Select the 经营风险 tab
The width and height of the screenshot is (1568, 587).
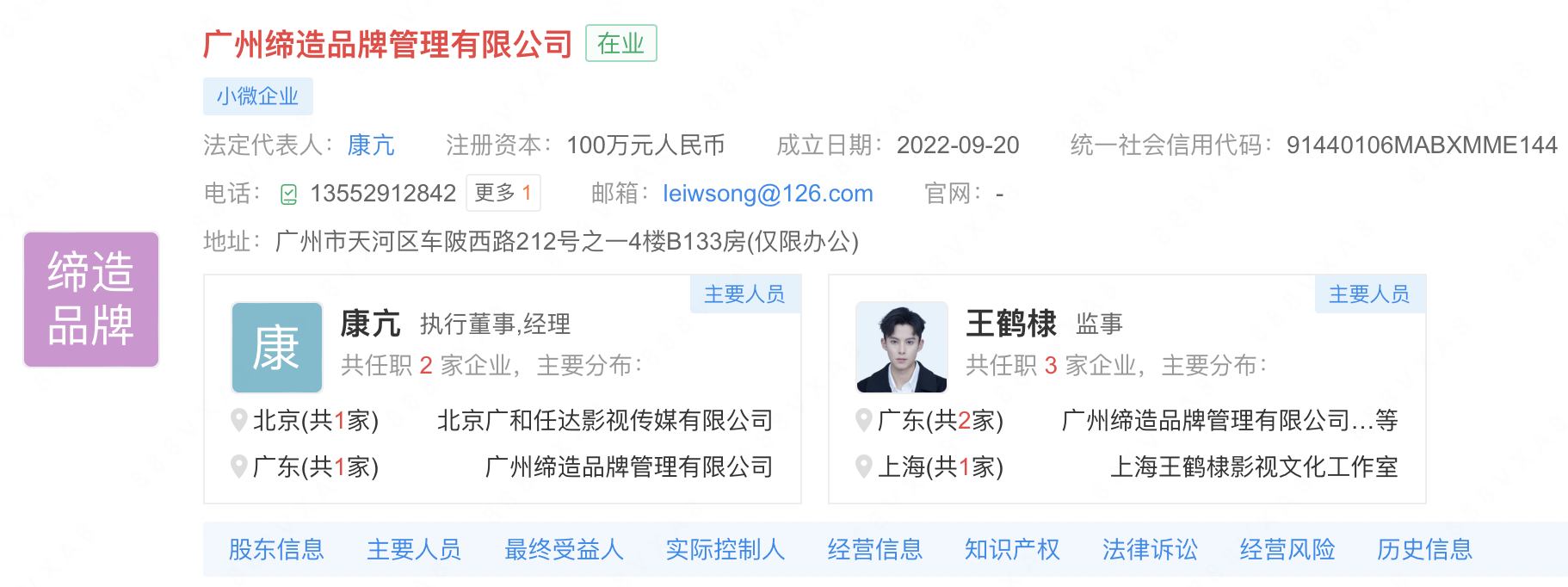pos(1287,549)
